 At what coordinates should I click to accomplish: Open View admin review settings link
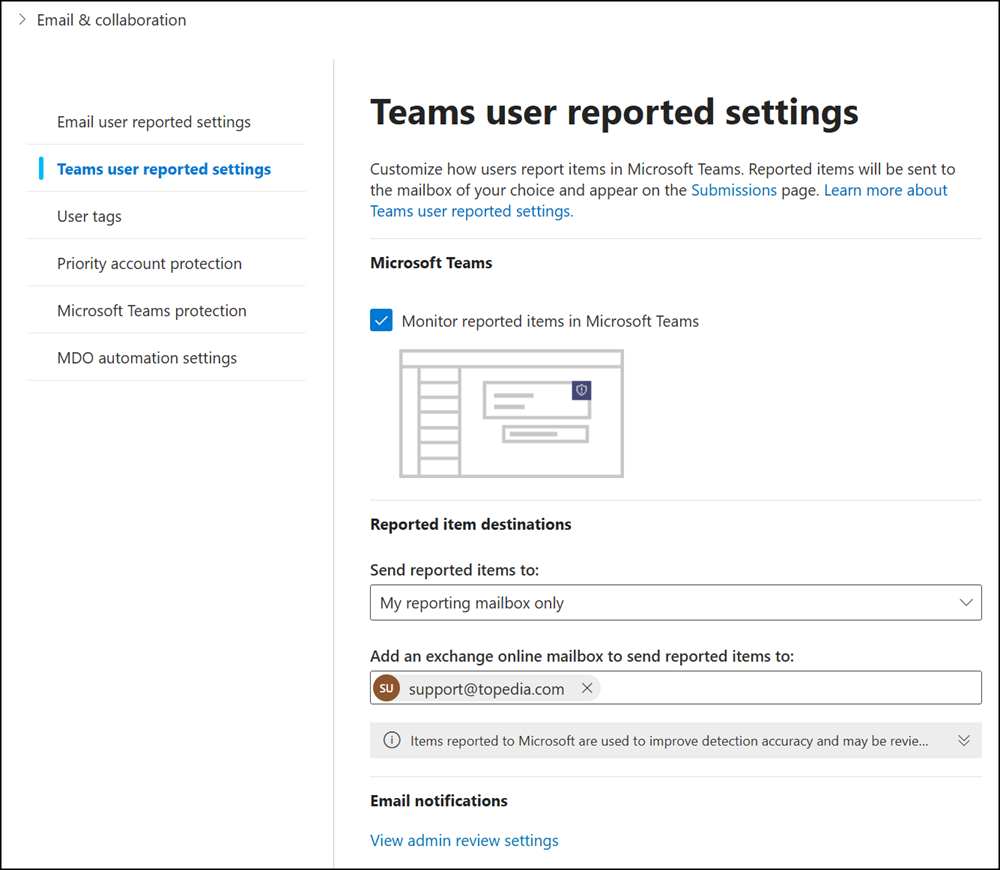(x=464, y=841)
